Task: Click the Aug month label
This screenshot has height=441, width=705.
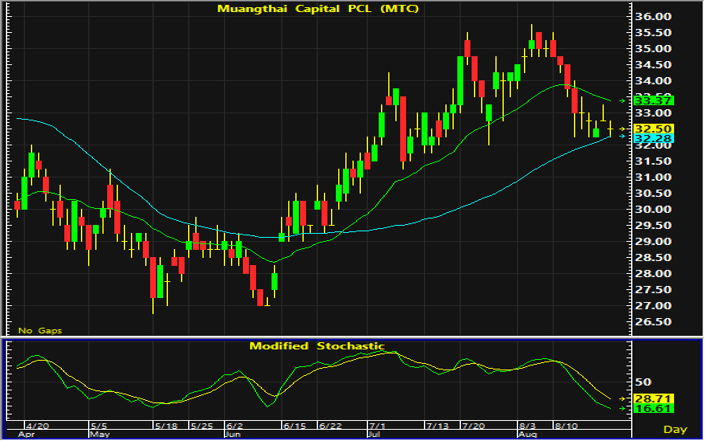Action: point(527,435)
